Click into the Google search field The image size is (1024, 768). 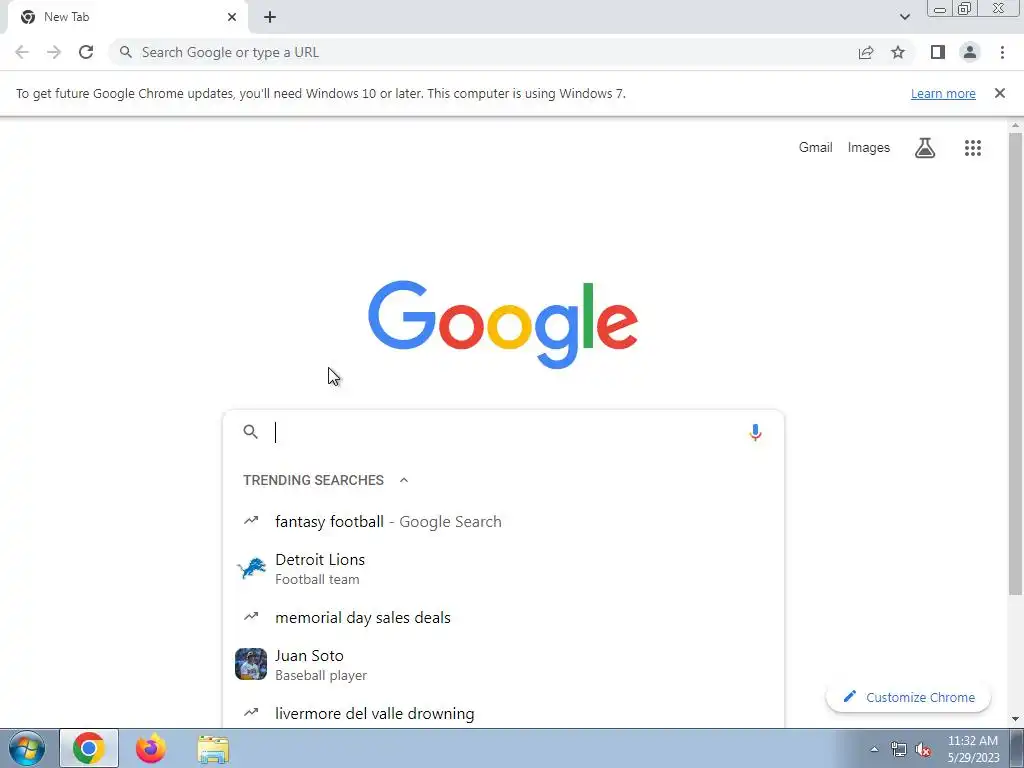(x=503, y=432)
